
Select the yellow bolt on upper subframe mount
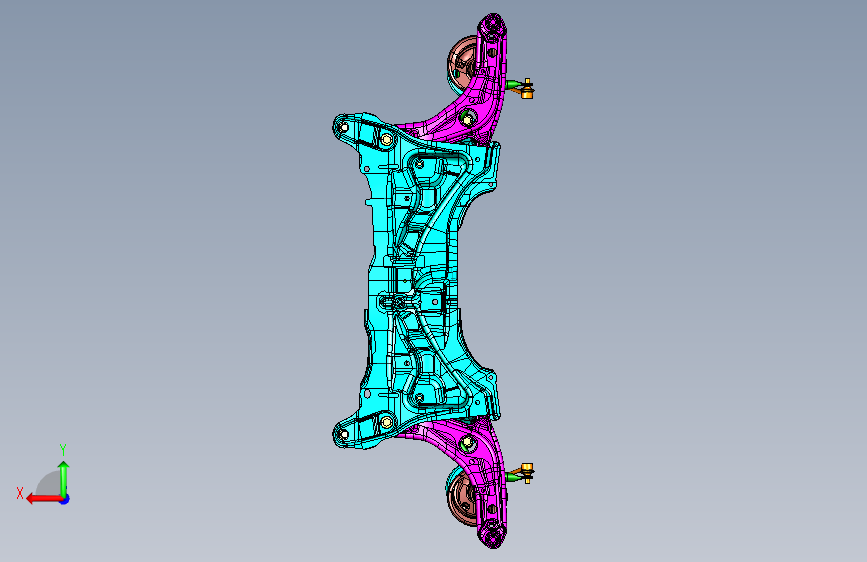click(387, 139)
